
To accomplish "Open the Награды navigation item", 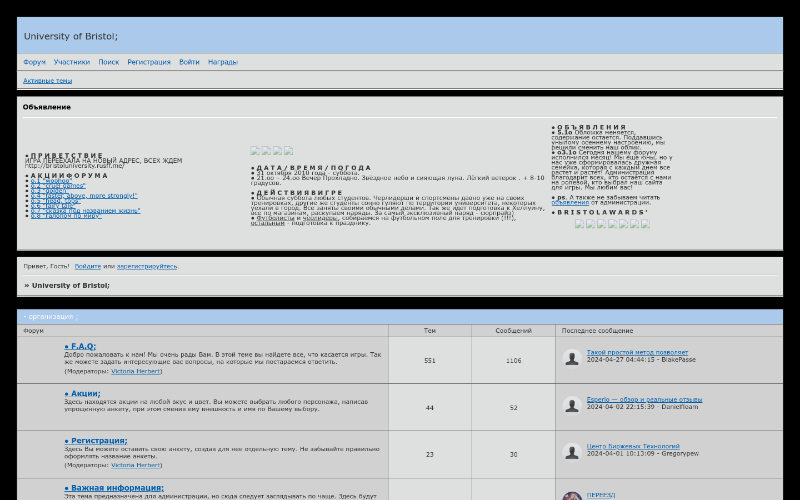I will 222,62.
